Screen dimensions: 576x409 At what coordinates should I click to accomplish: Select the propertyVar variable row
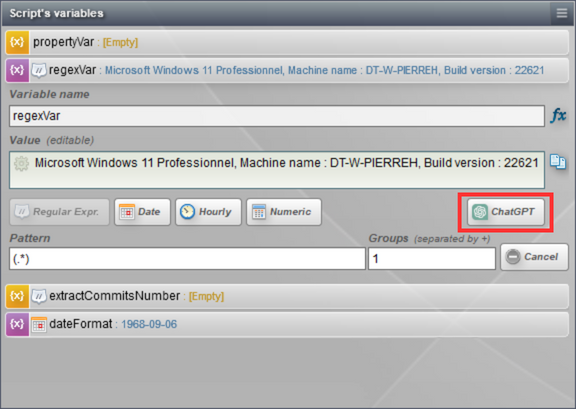(x=287, y=42)
